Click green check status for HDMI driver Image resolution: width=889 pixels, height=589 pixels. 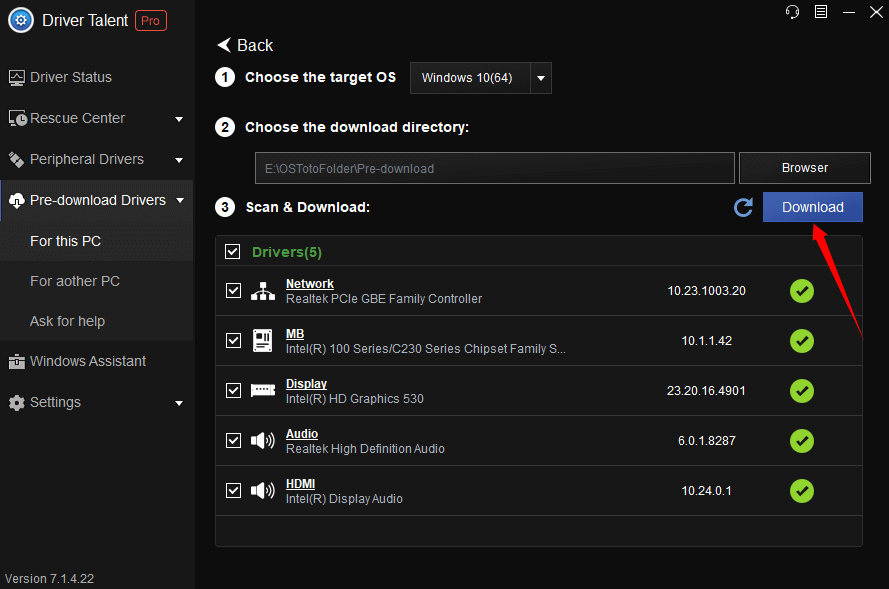click(x=802, y=490)
